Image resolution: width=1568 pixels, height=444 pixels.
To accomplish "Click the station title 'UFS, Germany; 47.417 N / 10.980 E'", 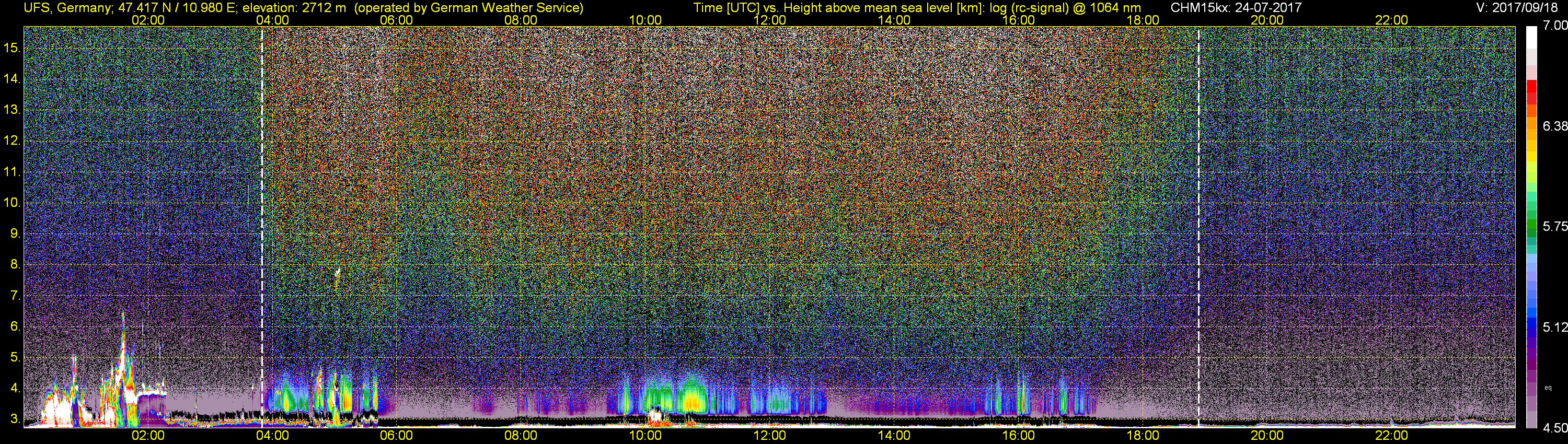I will (131, 7).
